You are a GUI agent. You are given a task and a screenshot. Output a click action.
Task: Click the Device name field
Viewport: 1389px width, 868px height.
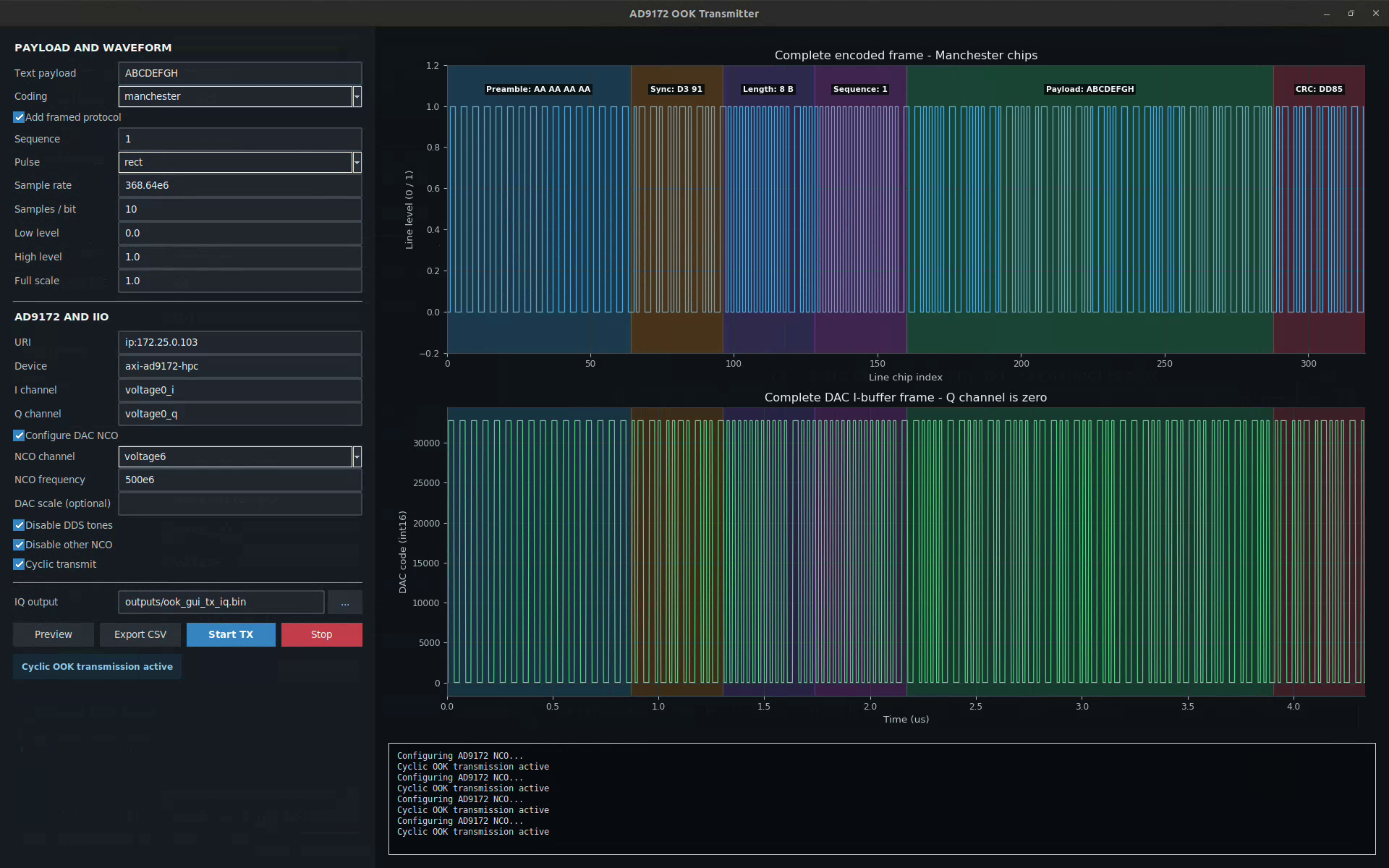click(240, 366)
